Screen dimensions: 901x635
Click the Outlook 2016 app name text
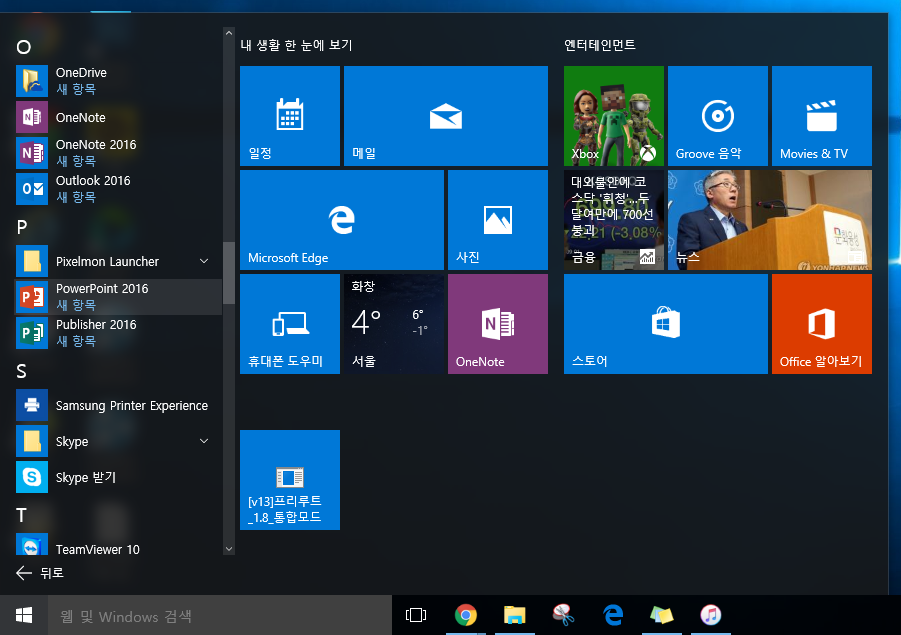[x=93, y=181]
